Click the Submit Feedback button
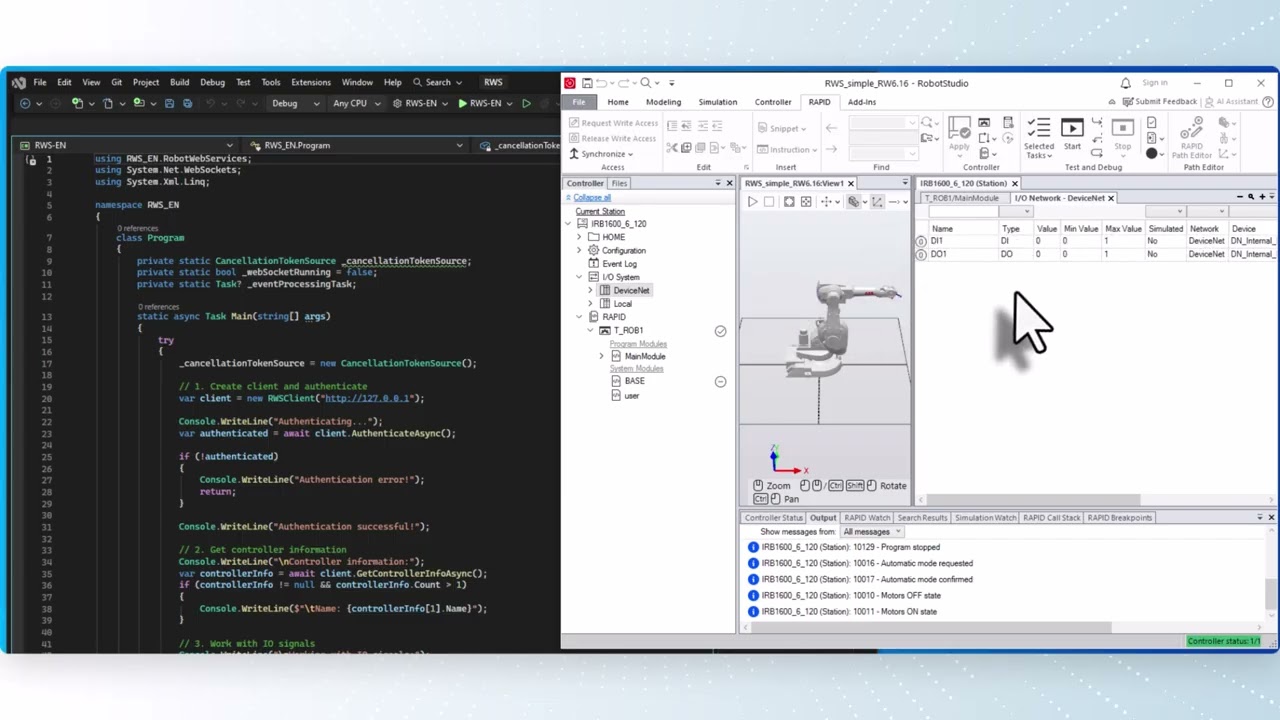The image size is (1280, 720). tap(1159, 102)
